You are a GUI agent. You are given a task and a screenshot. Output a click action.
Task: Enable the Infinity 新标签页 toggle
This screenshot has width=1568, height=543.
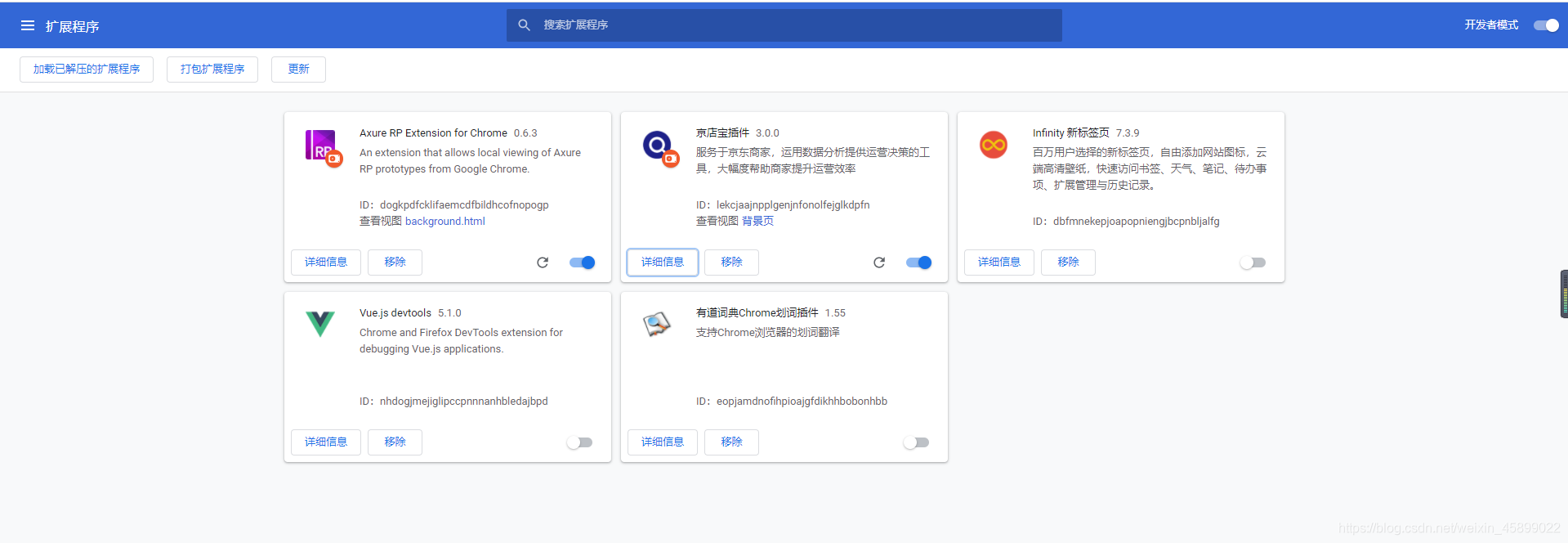(1253, 263)
